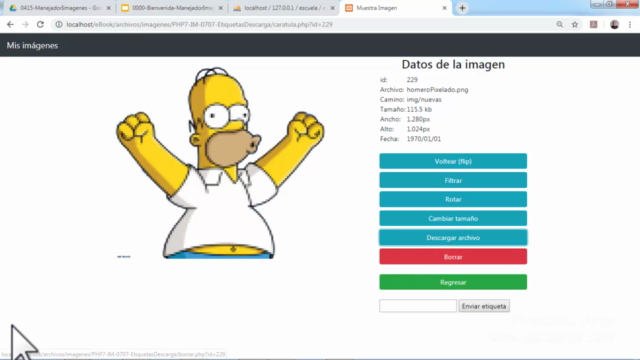Open a new tab with the plus button
Viewport: 640px width, 360px height.
tap(462, 8)
